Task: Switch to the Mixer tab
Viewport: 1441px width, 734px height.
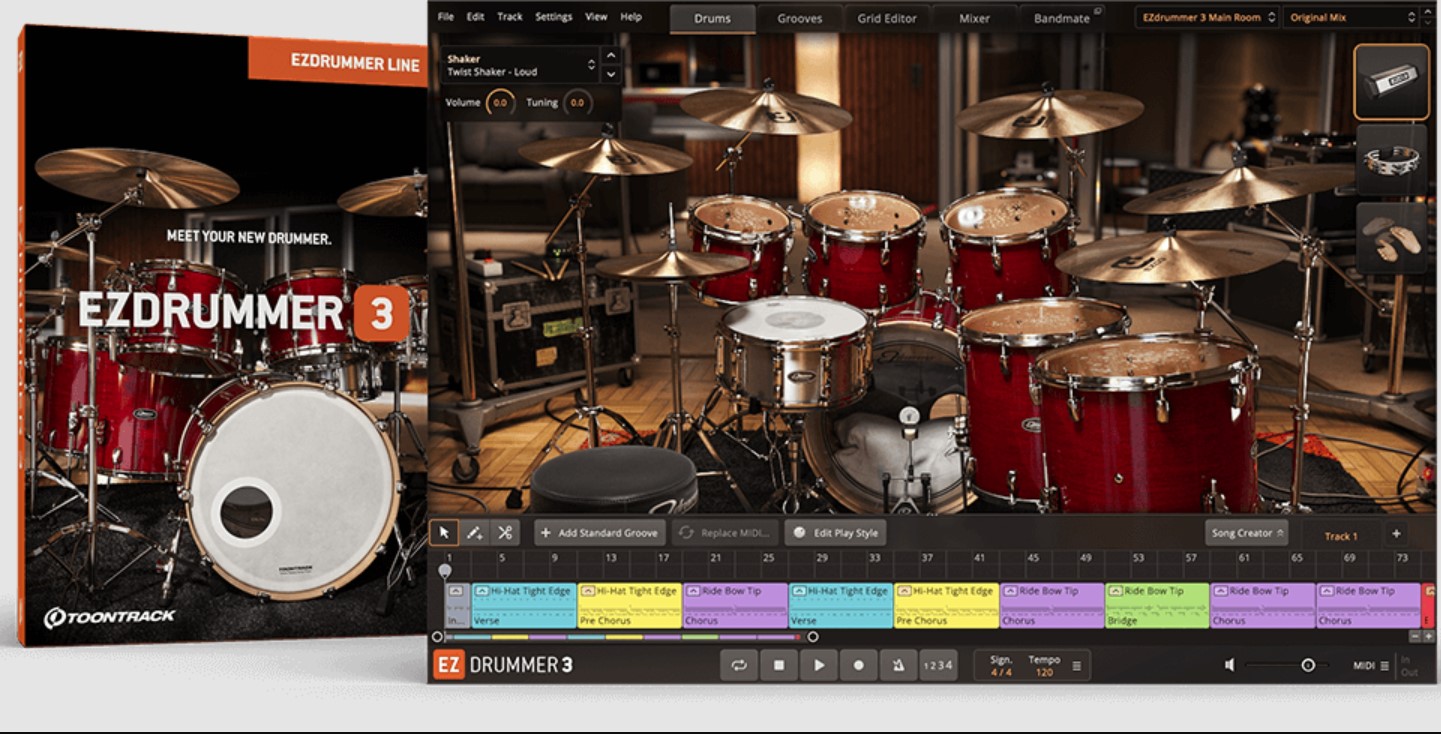Action: 974,18
